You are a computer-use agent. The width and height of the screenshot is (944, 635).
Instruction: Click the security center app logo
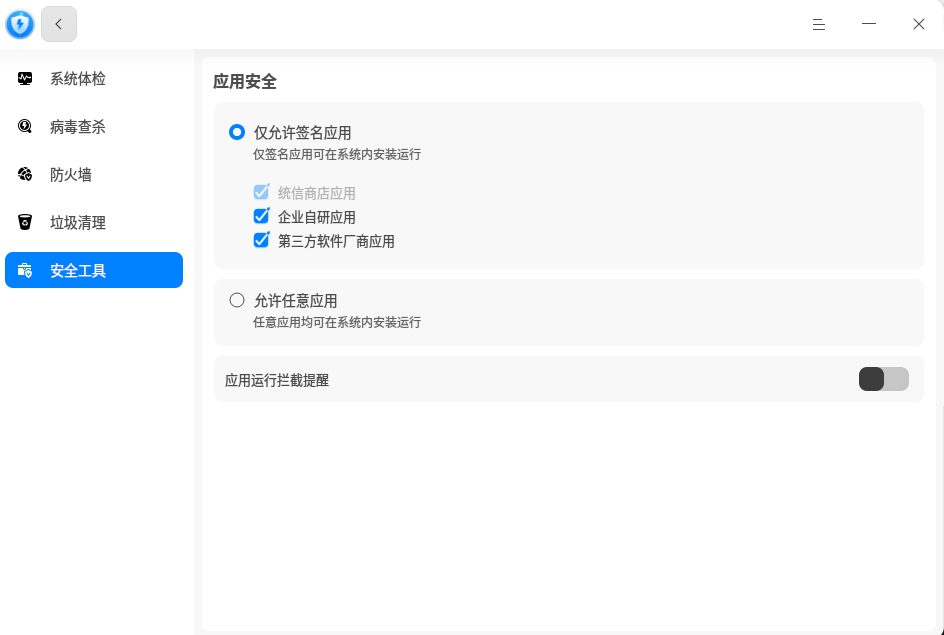19,23
